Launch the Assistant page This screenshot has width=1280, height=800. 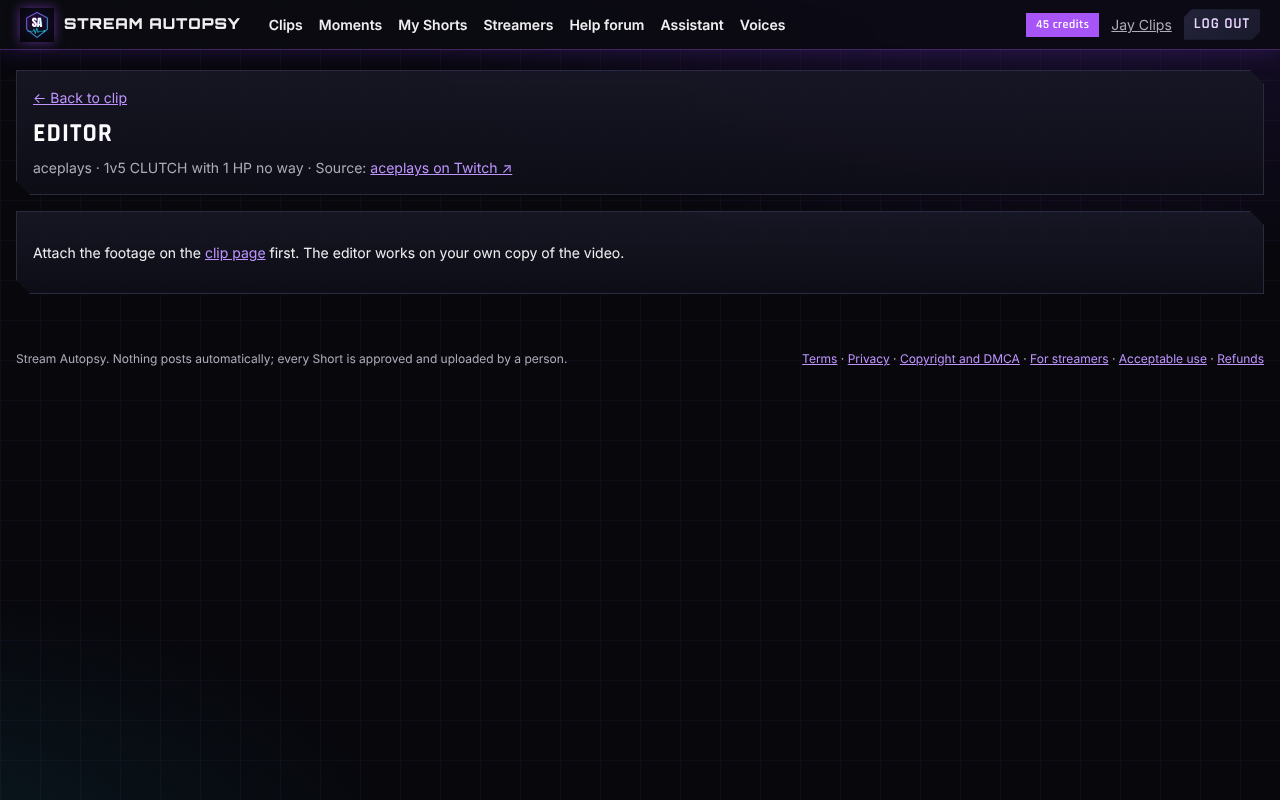click(x=692, y=25)
